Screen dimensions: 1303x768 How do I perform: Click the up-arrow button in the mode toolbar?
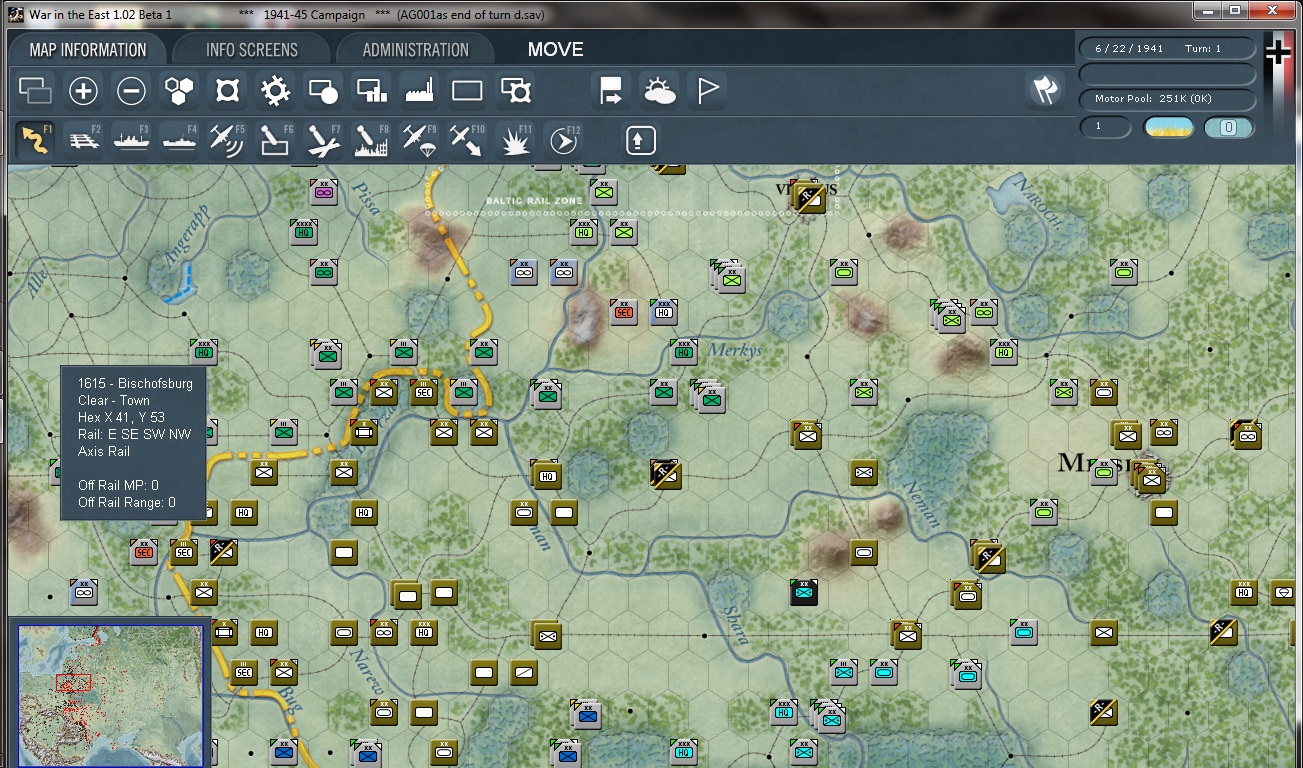640,140
